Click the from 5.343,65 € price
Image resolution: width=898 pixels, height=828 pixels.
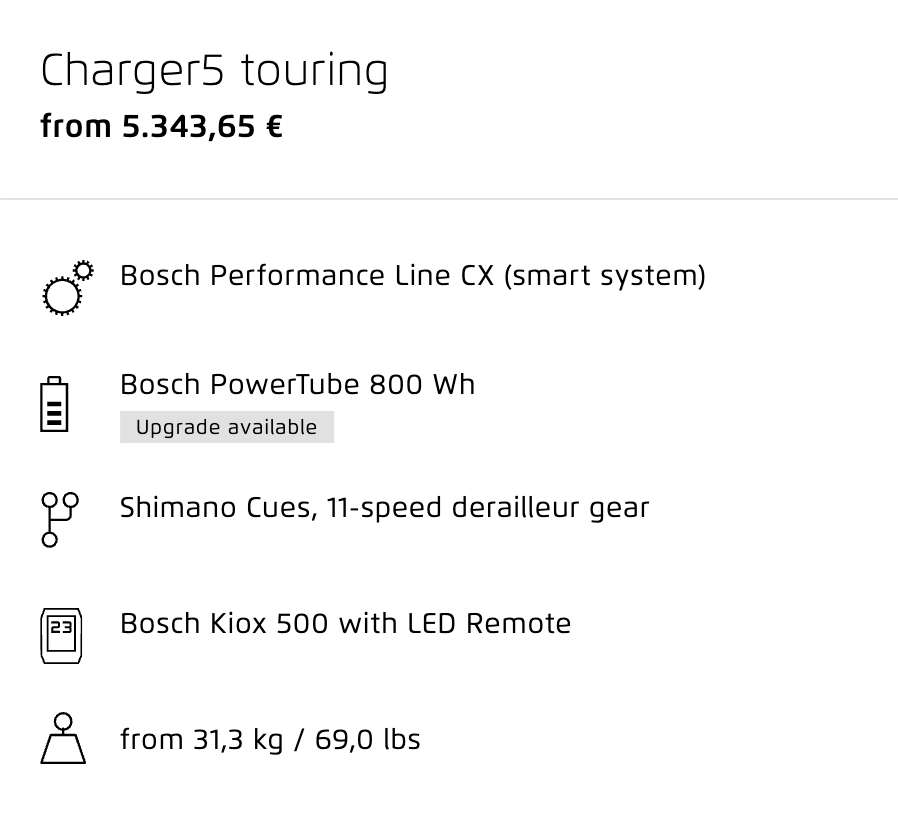(162, 127)
